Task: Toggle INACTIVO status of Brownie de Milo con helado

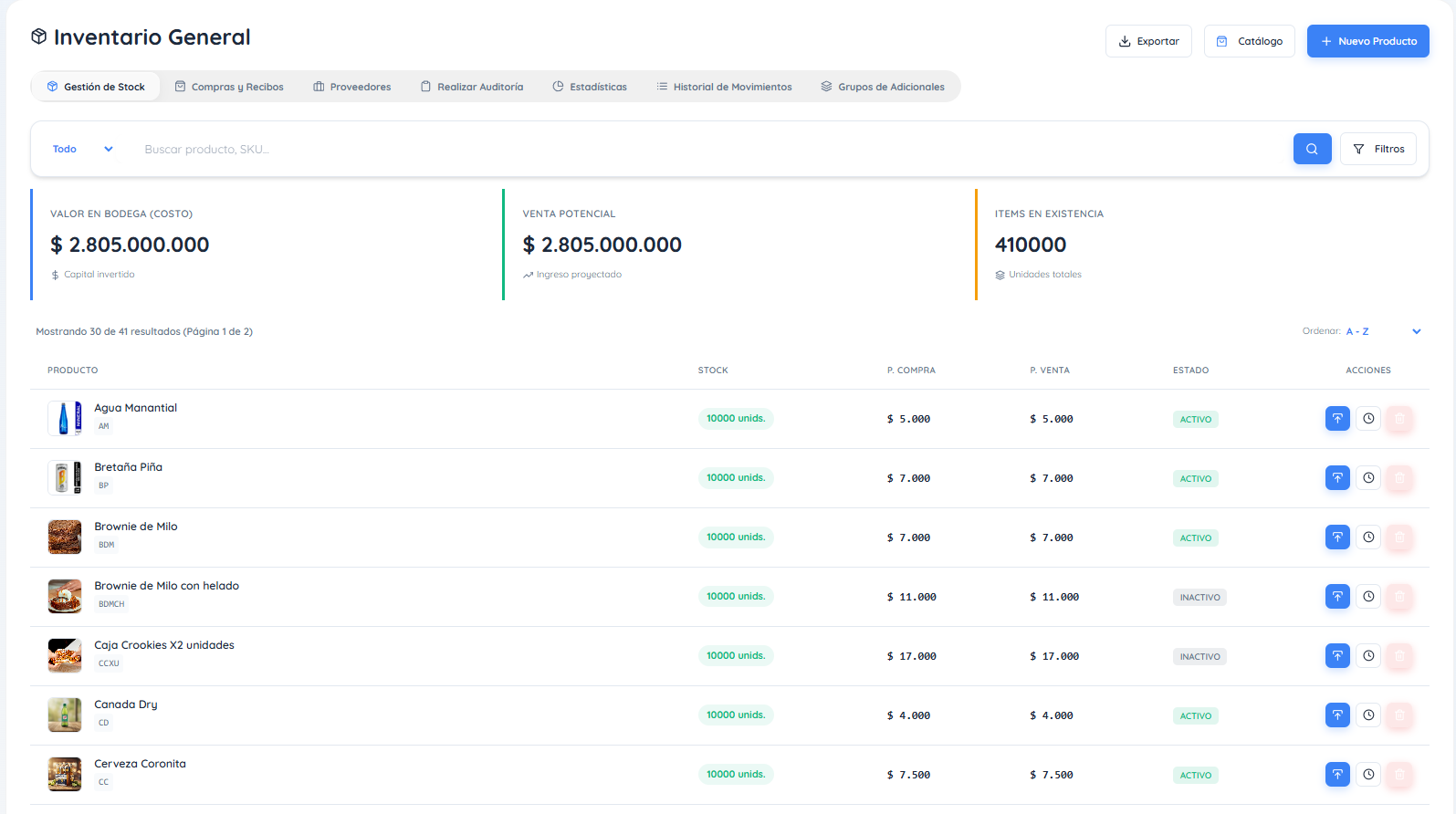Action: pos(1199,598)
